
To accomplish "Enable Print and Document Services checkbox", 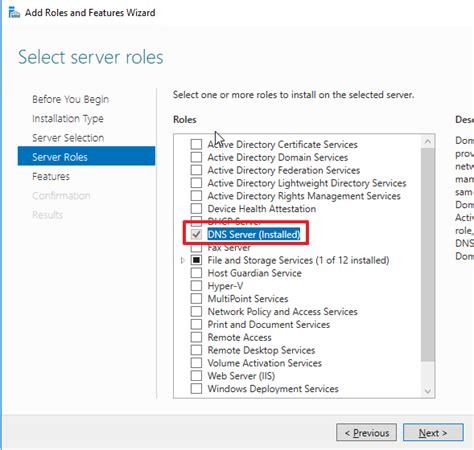I will click(x=196, y=324).
